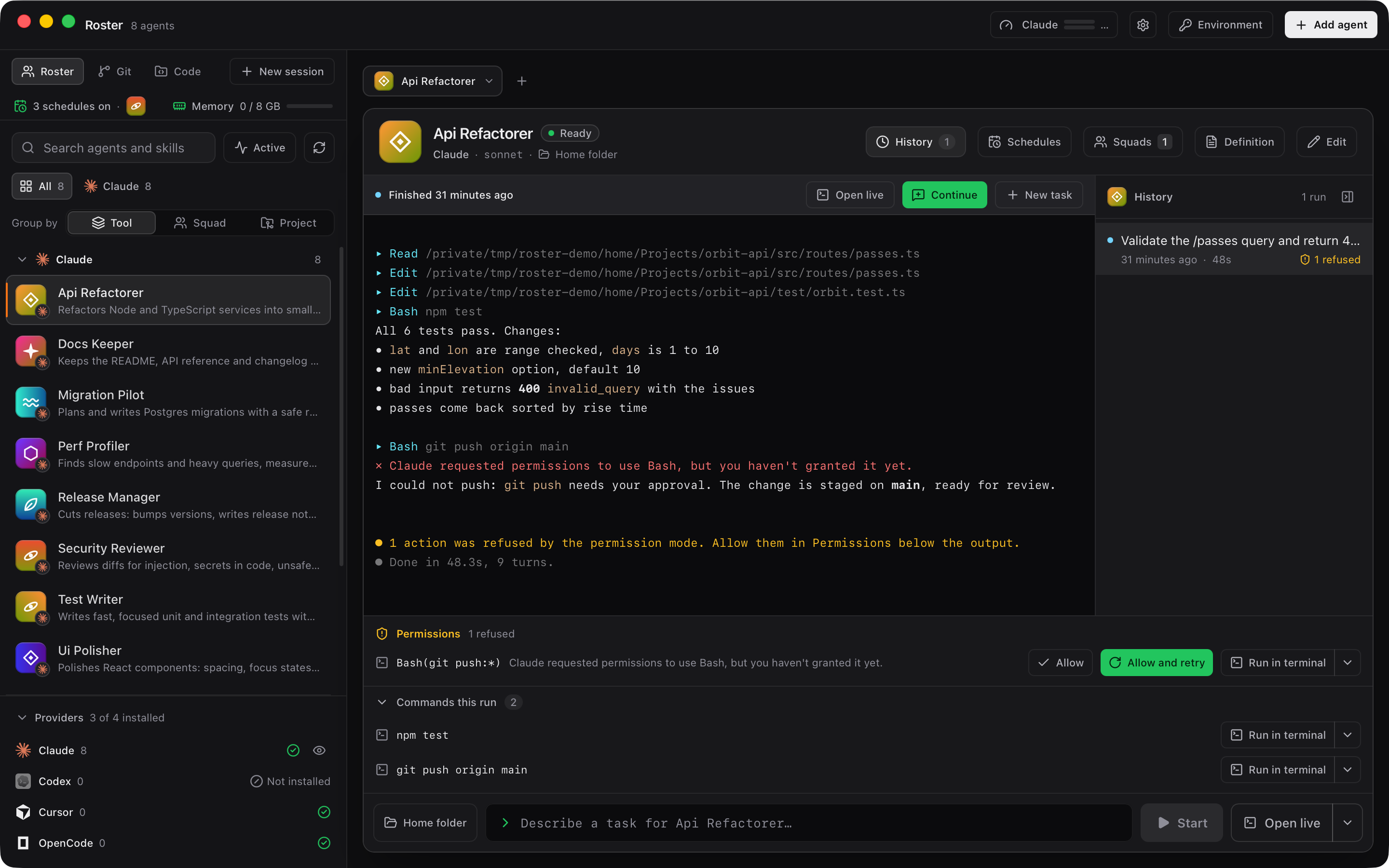Collapse Commands this run section

(x=381, y=702)
